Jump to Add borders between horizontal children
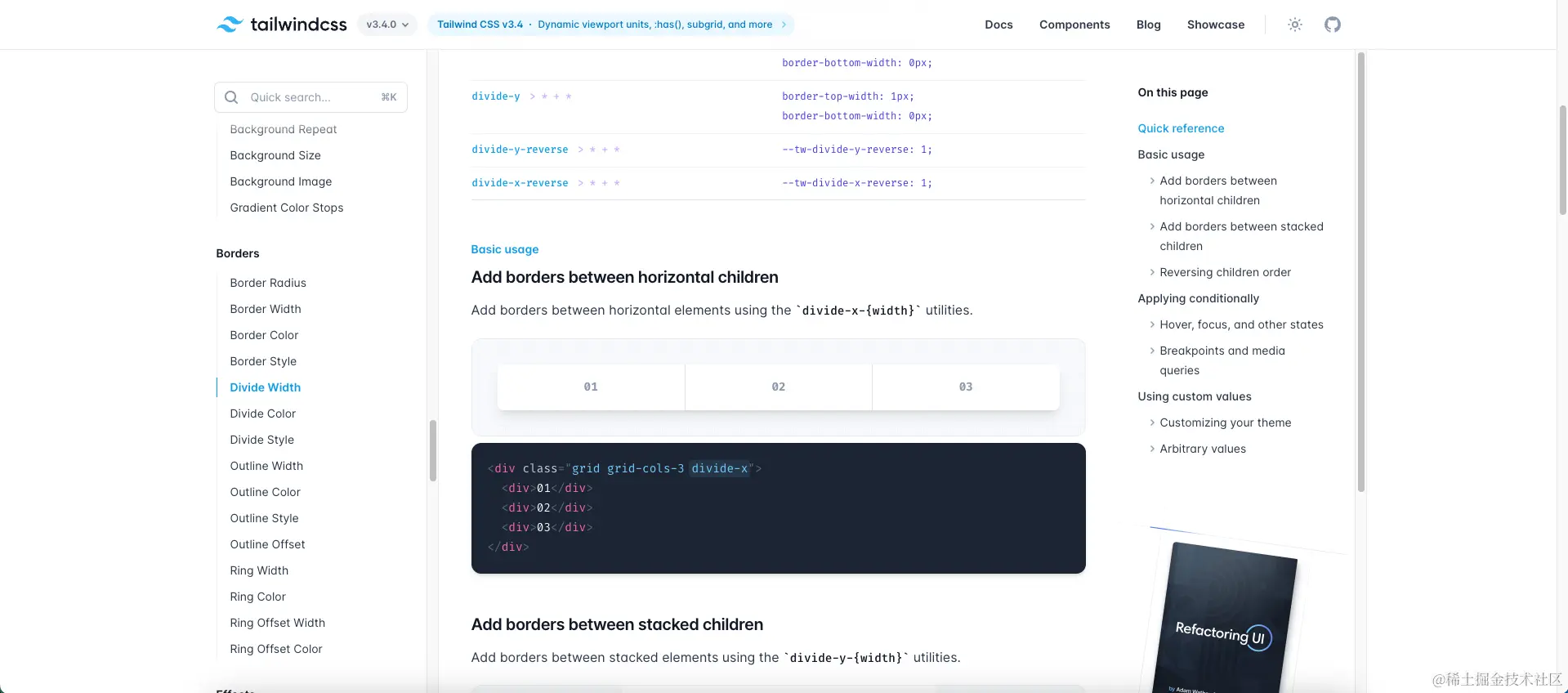1568x693 pixels. pos(1218,190)
